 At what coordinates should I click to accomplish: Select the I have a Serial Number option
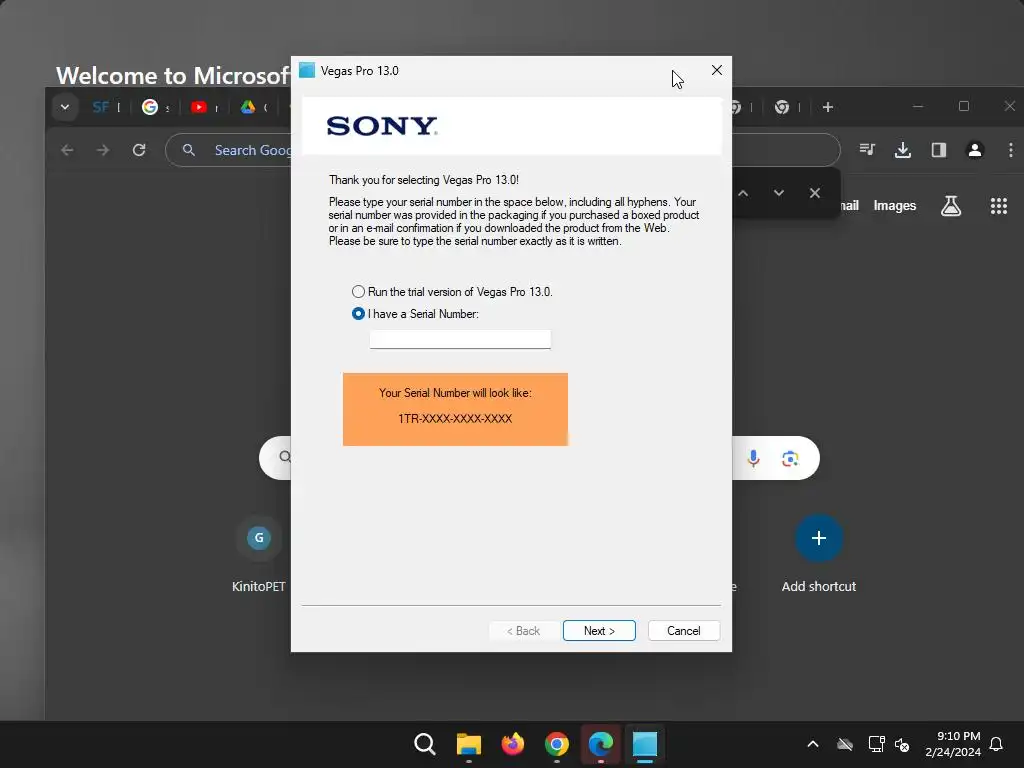[x=359, y=314]
